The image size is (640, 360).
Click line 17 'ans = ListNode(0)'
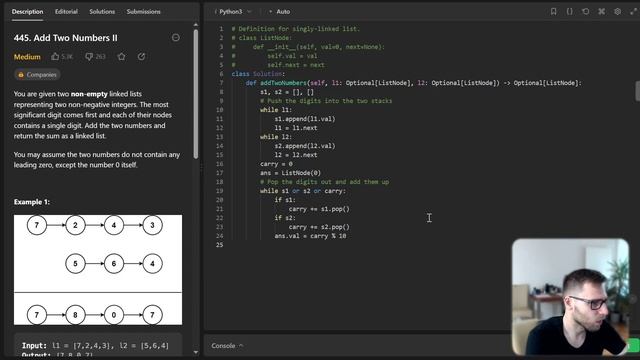(x=290, y=173)
